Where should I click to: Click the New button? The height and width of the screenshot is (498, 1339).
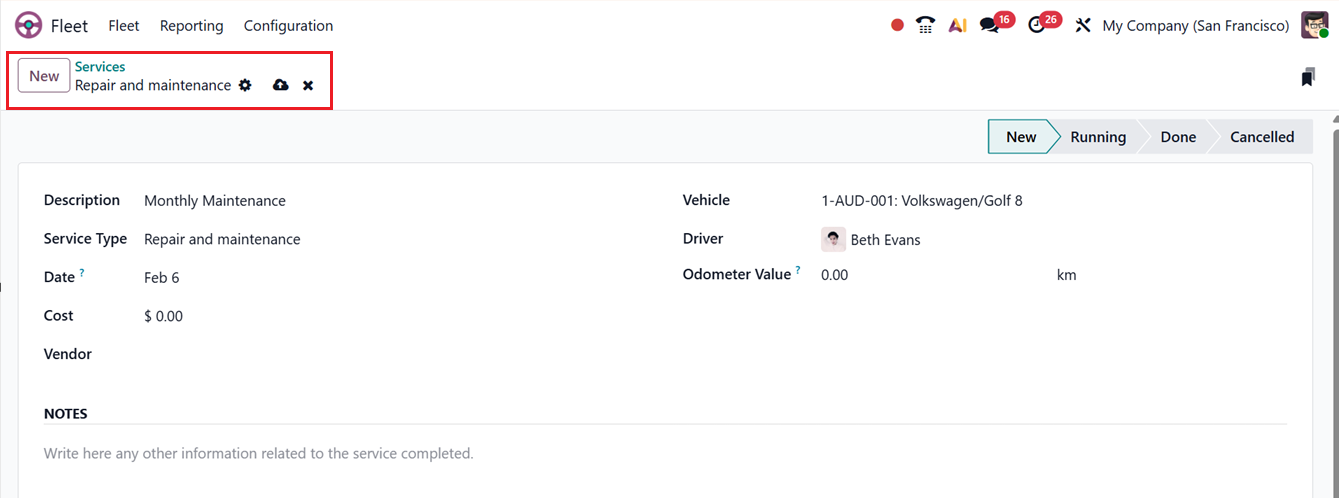pos(44,76)
